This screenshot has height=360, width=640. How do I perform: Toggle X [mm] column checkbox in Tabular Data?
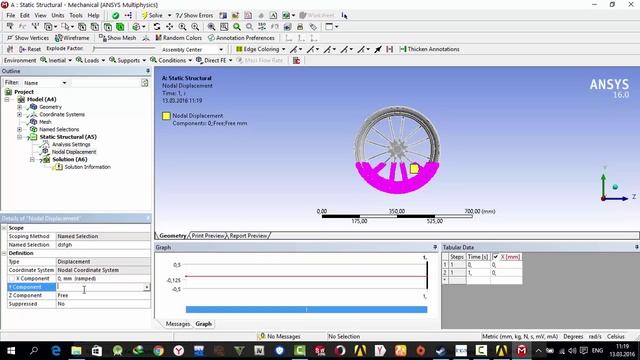pyautogui.click(x=496, y=257)
